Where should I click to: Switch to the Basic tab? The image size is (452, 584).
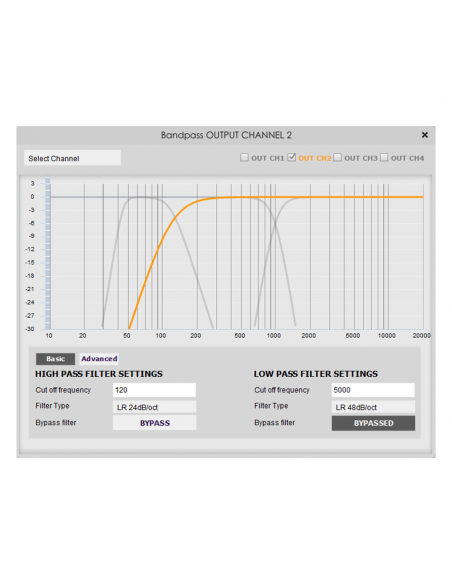tap(55, 359)
